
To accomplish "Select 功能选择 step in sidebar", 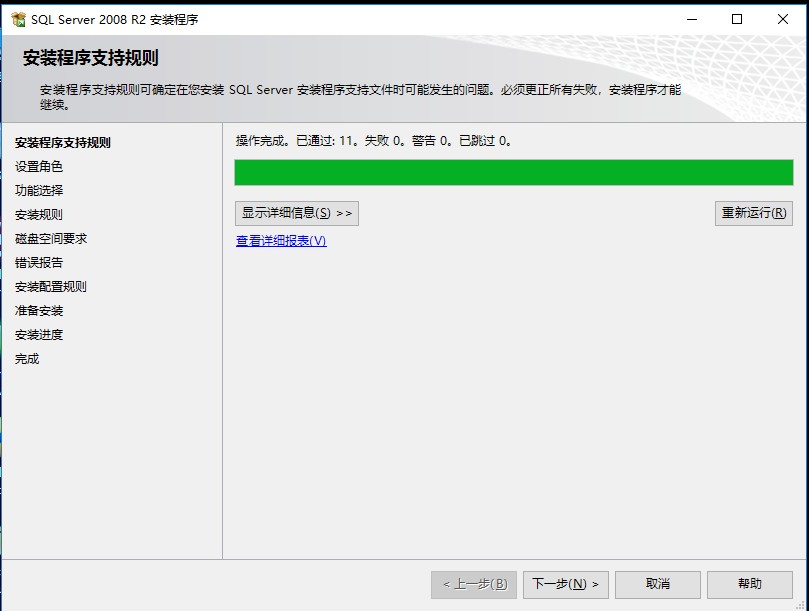I will click(x=39, y=190).
